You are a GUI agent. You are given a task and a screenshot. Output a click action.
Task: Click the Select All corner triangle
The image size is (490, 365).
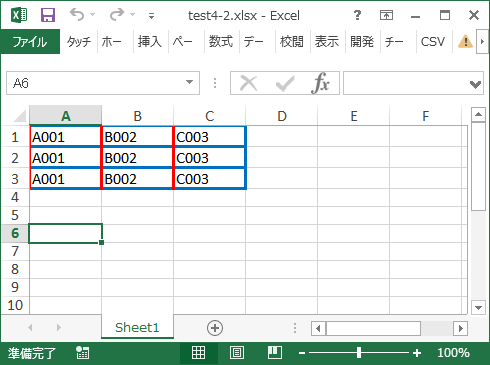(19, 116)
